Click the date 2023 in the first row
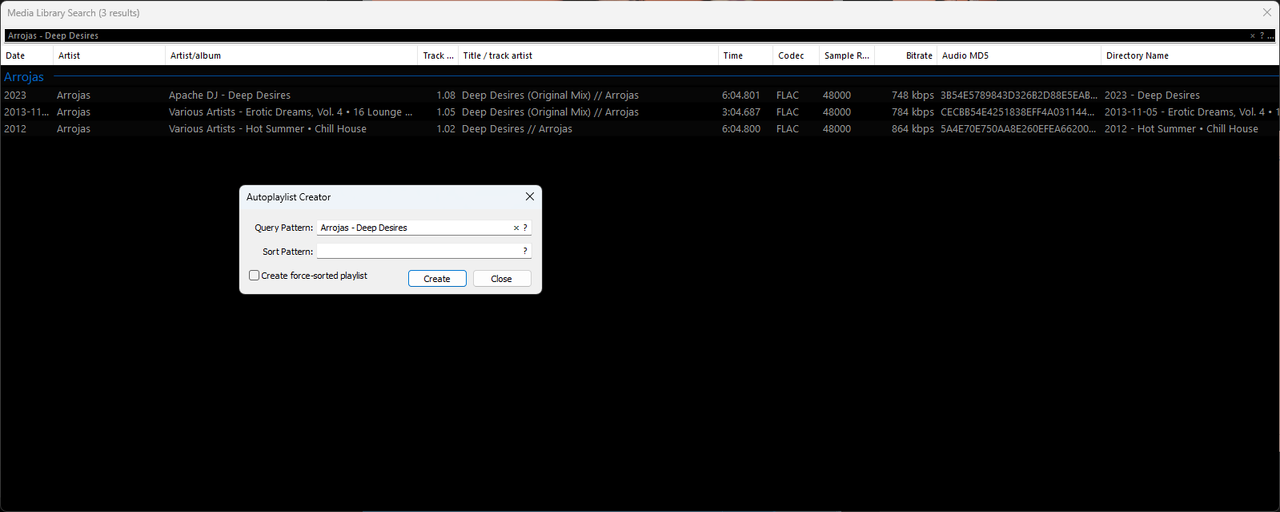The height and width of the screenshot is (512, 1280). coord(15,95)
